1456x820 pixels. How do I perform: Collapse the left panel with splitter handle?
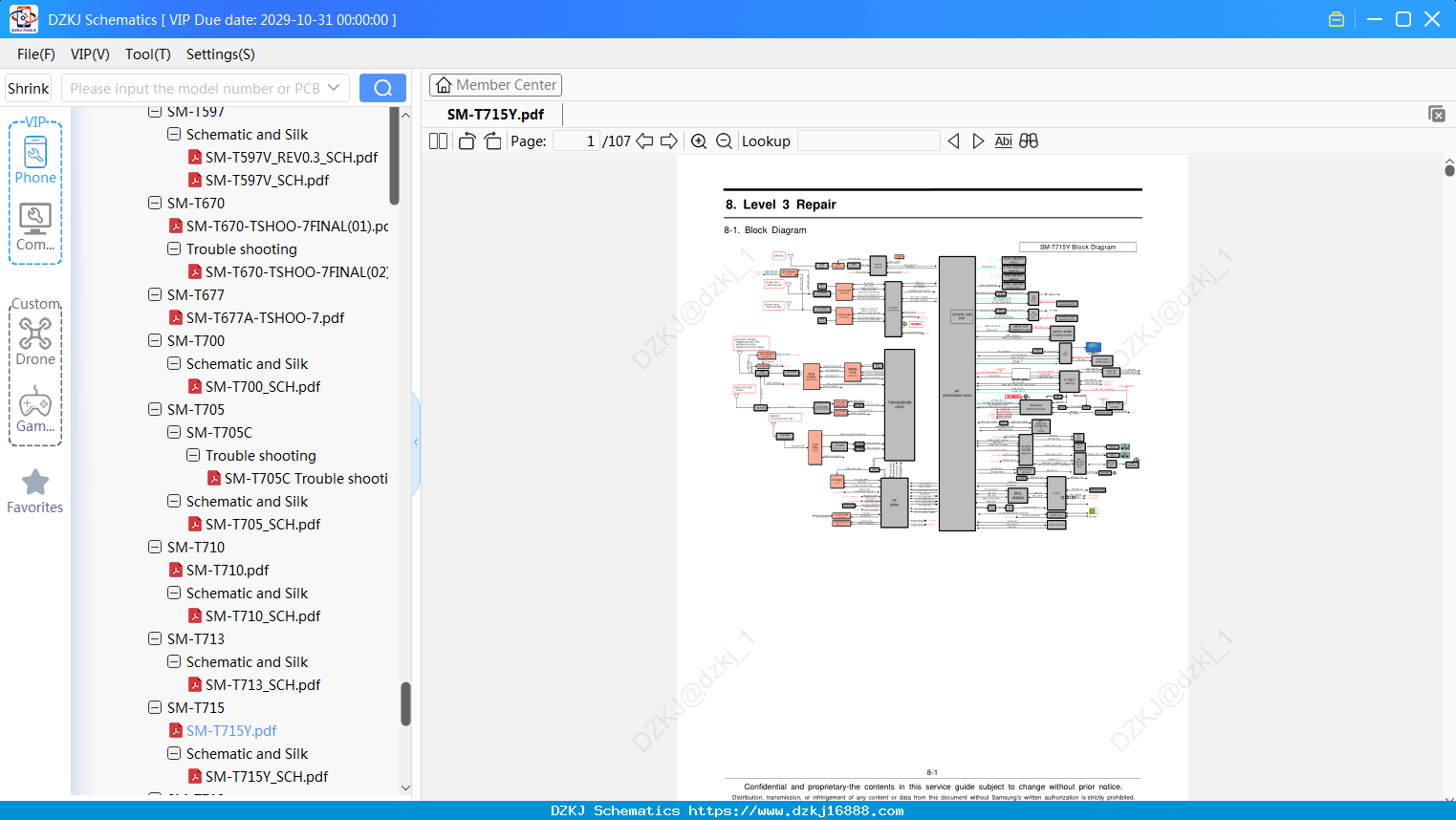point(416,442)
